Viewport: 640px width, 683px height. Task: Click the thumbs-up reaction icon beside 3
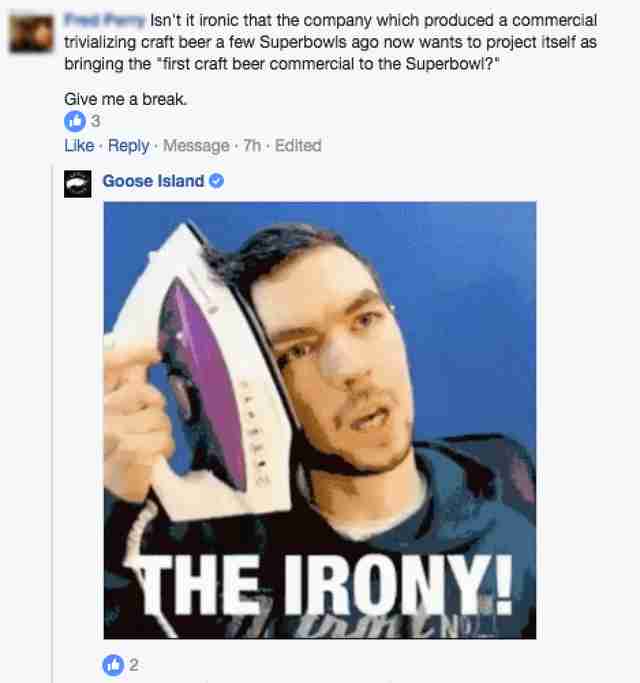(x=75, y=121)
